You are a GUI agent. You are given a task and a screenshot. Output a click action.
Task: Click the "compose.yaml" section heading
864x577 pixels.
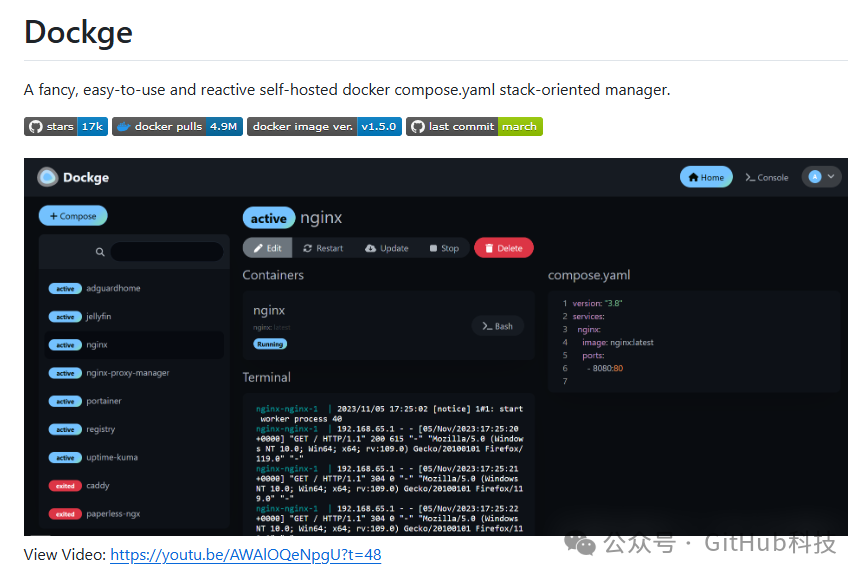589,275
